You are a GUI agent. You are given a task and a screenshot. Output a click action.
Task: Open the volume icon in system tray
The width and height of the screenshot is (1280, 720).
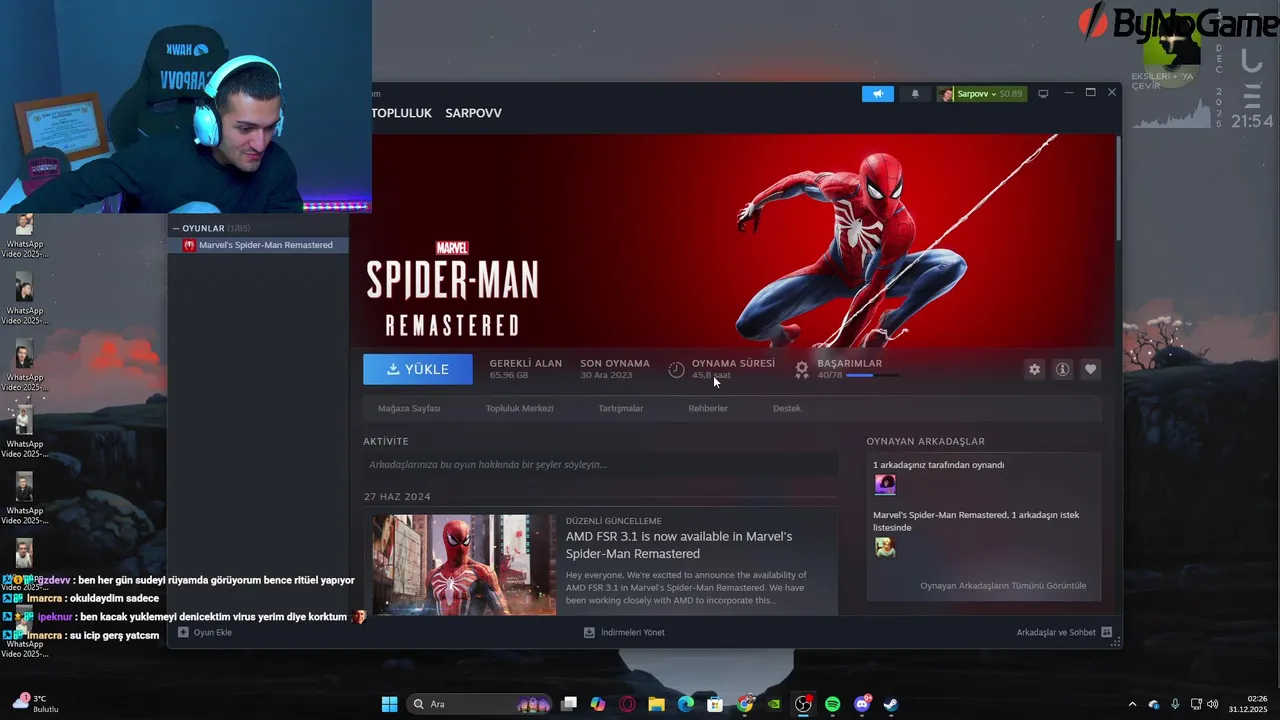1213,704
